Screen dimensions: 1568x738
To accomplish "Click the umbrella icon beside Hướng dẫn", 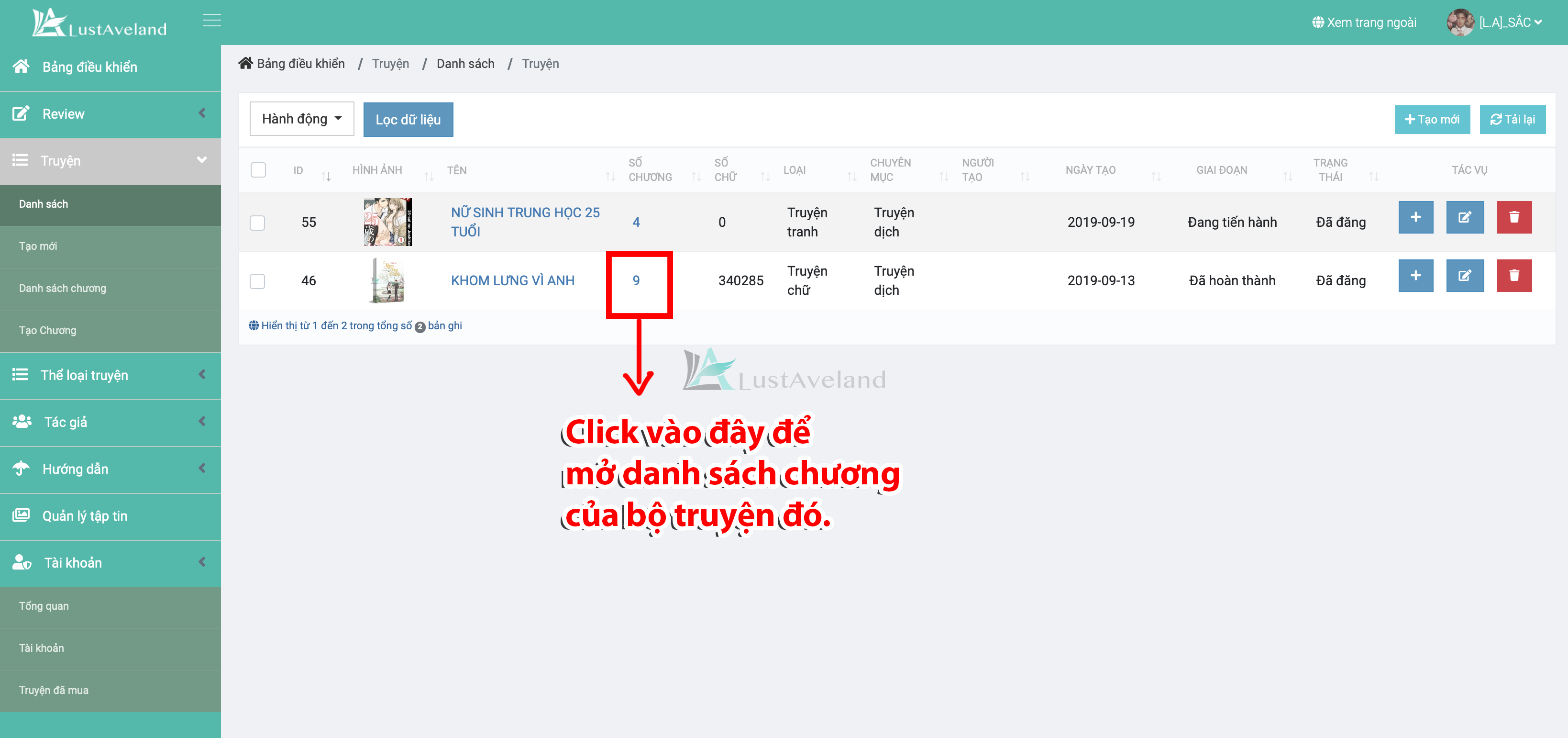I will pos(21,468).
